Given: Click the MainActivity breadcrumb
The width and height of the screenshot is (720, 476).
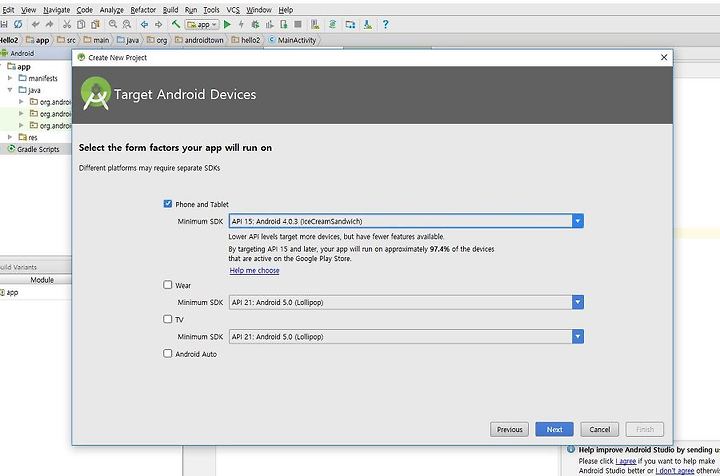Looking at the screenshot, I should click(x=292, y=40).
